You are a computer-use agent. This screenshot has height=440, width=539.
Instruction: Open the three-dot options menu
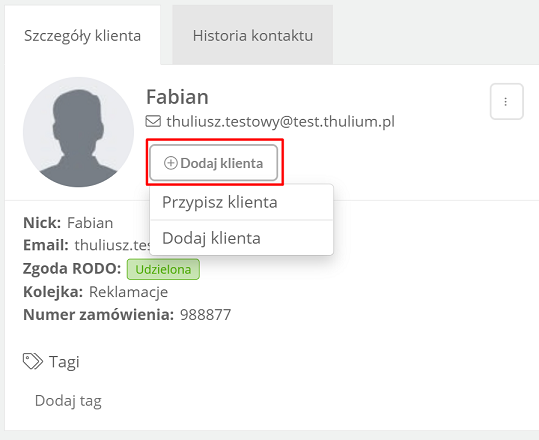coord(506,101)
